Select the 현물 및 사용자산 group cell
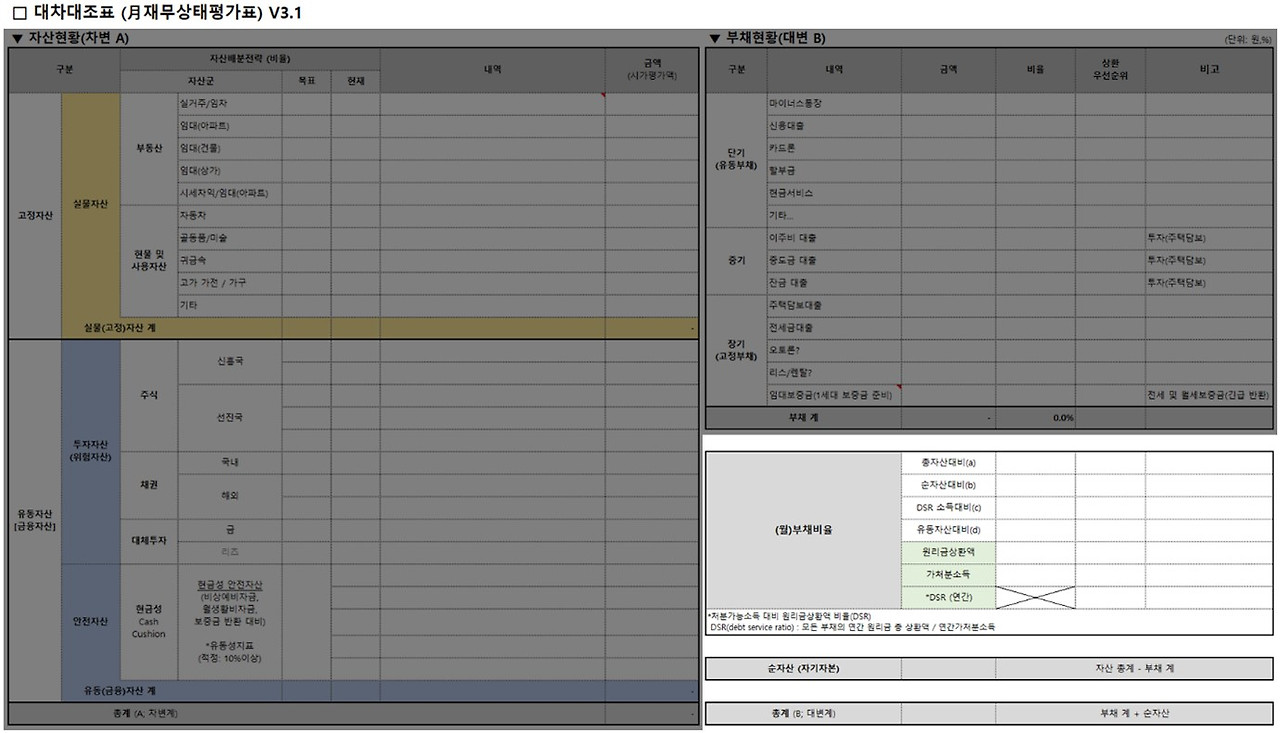1280x733 pixels. [x=149, y=260]
